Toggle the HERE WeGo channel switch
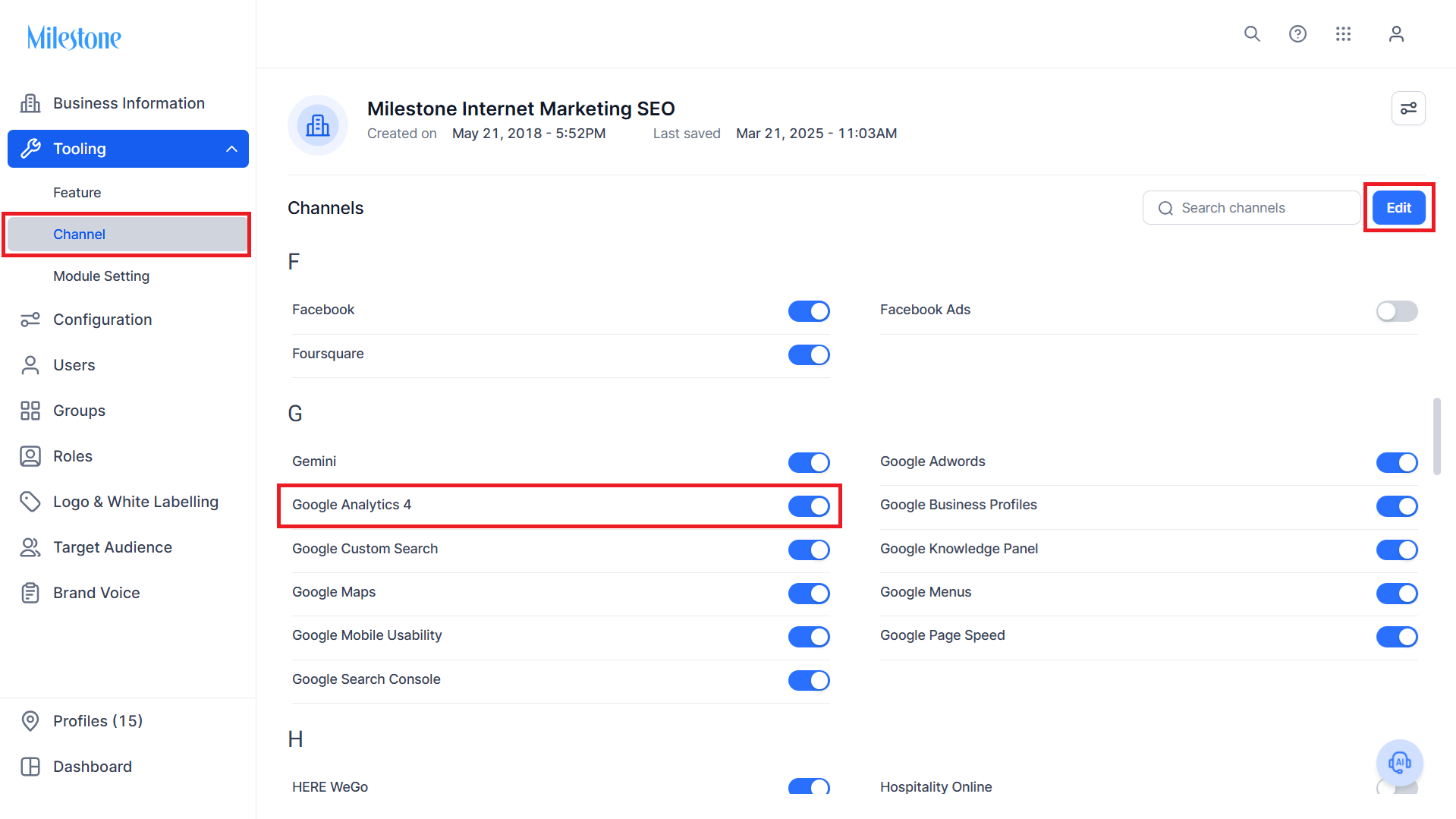This screenshot has width=1456, height=819. coord(809,787)
